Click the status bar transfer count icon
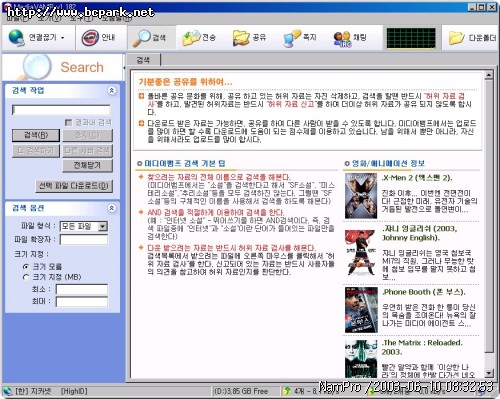500x399 pixels. (286, 391)
